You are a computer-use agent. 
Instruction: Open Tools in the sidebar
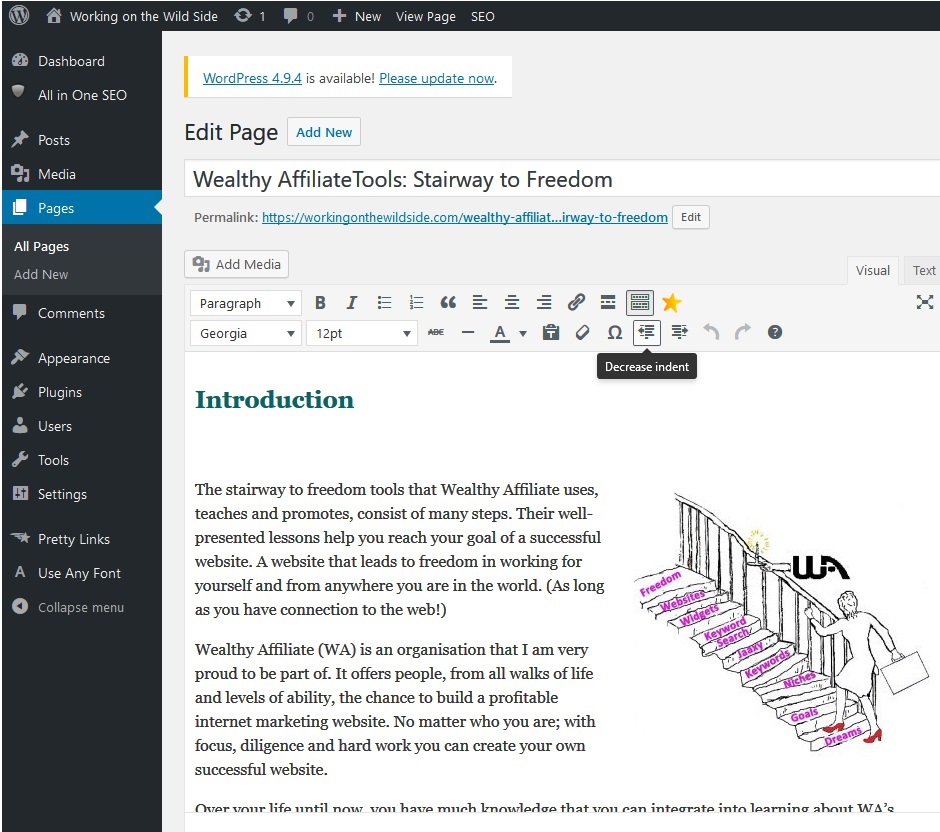click(82, 460)
